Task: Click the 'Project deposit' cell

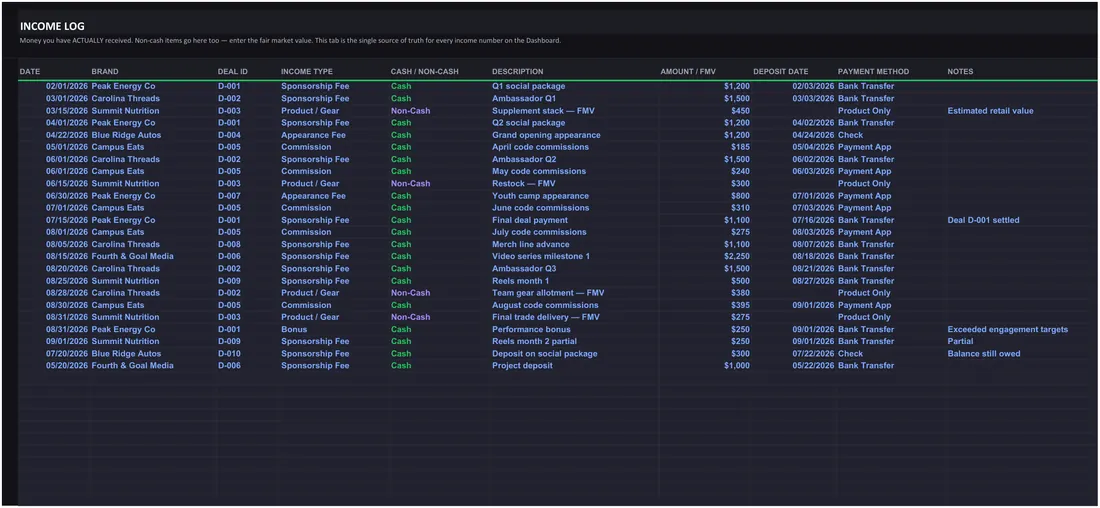Action: point(522,366)
